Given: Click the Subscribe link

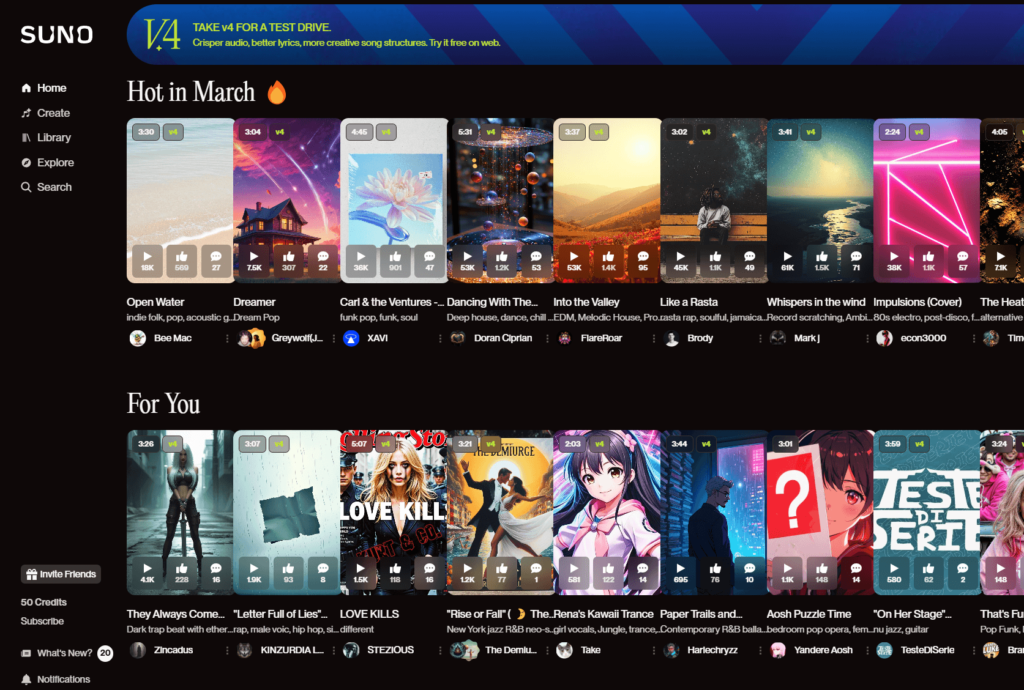Looking at the screenshot, I should [x=42, y=621].
